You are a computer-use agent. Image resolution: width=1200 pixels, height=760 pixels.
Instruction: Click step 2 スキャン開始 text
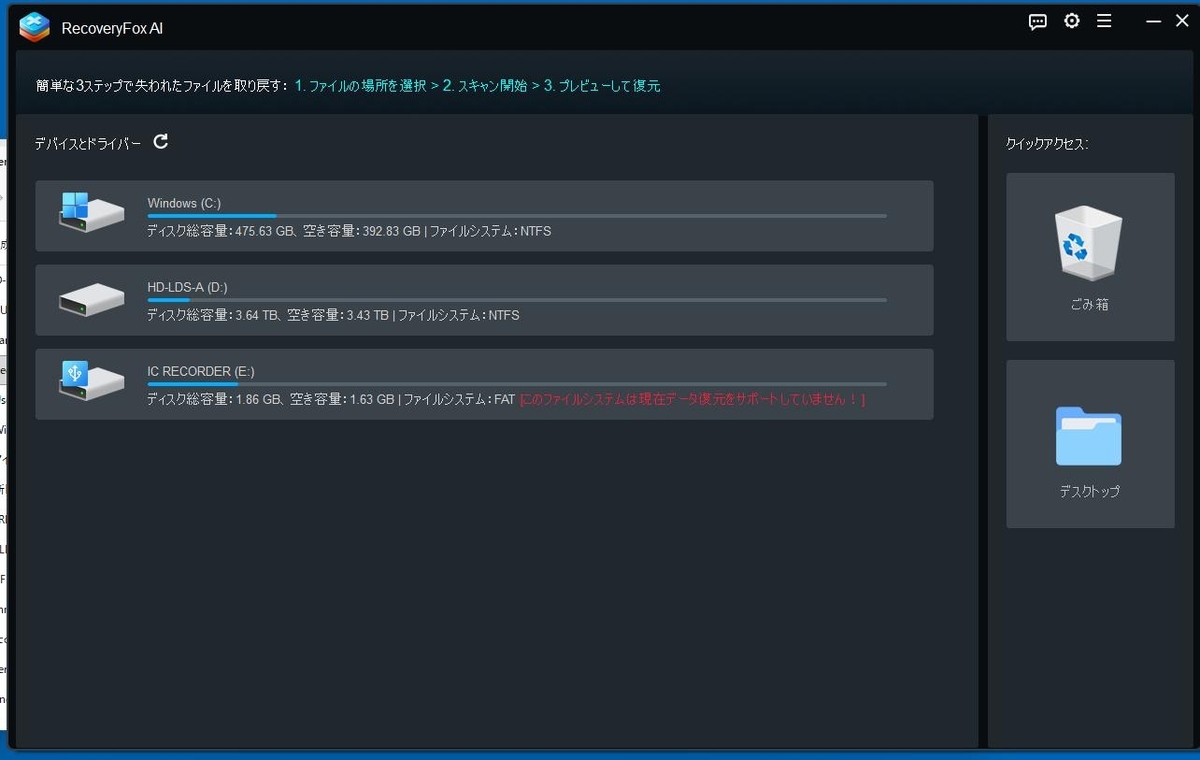click(485, 86)
